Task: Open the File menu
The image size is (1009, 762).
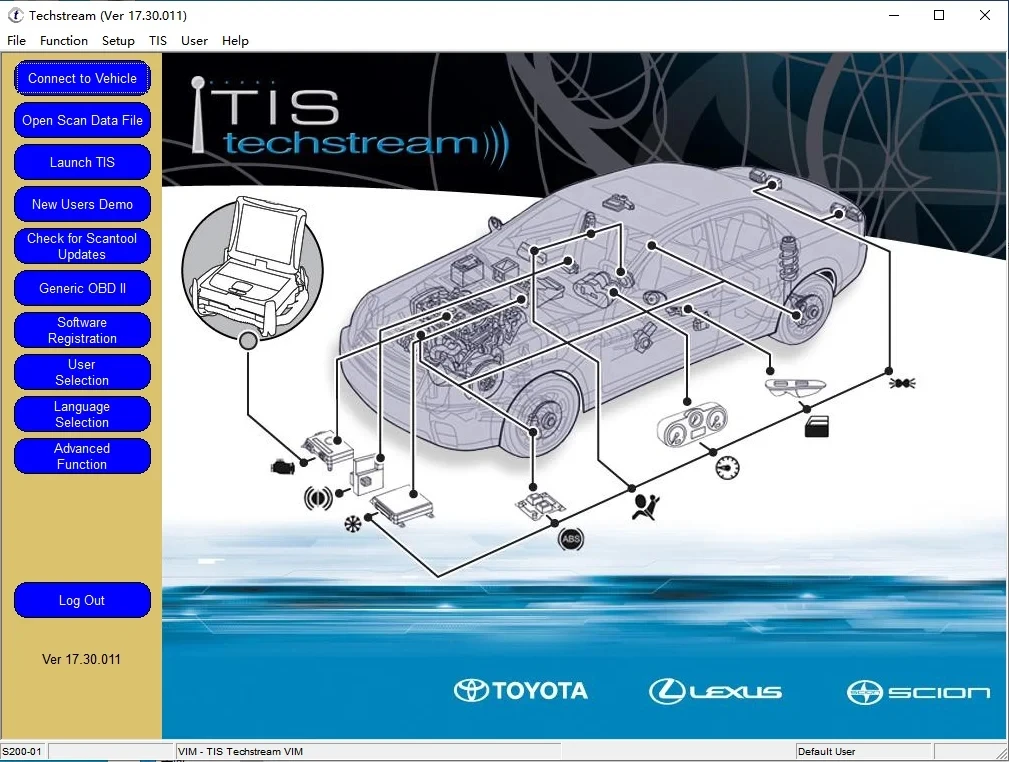Action: (16, 41)
